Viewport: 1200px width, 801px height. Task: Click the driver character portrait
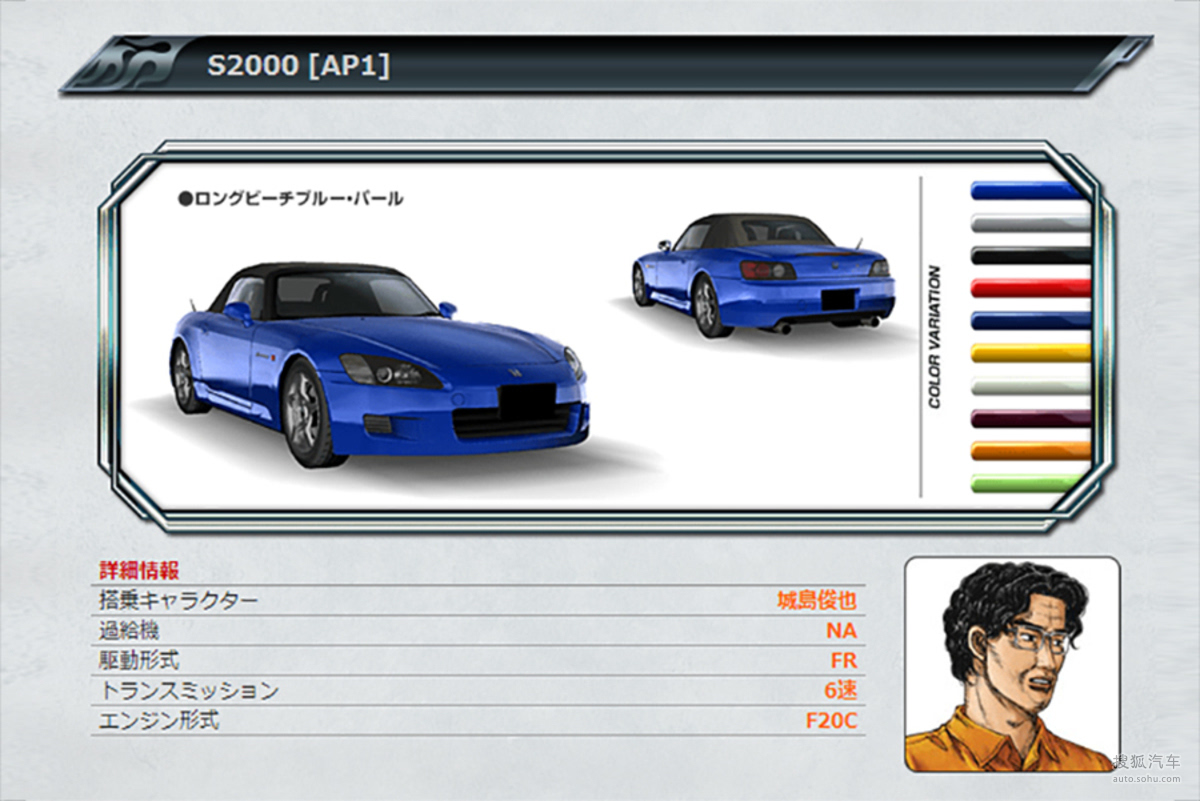[x=1012, y=664]
